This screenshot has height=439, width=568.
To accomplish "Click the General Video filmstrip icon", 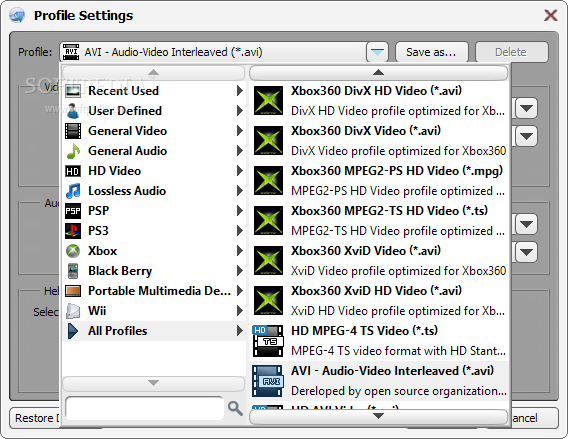I will [73, 131].
